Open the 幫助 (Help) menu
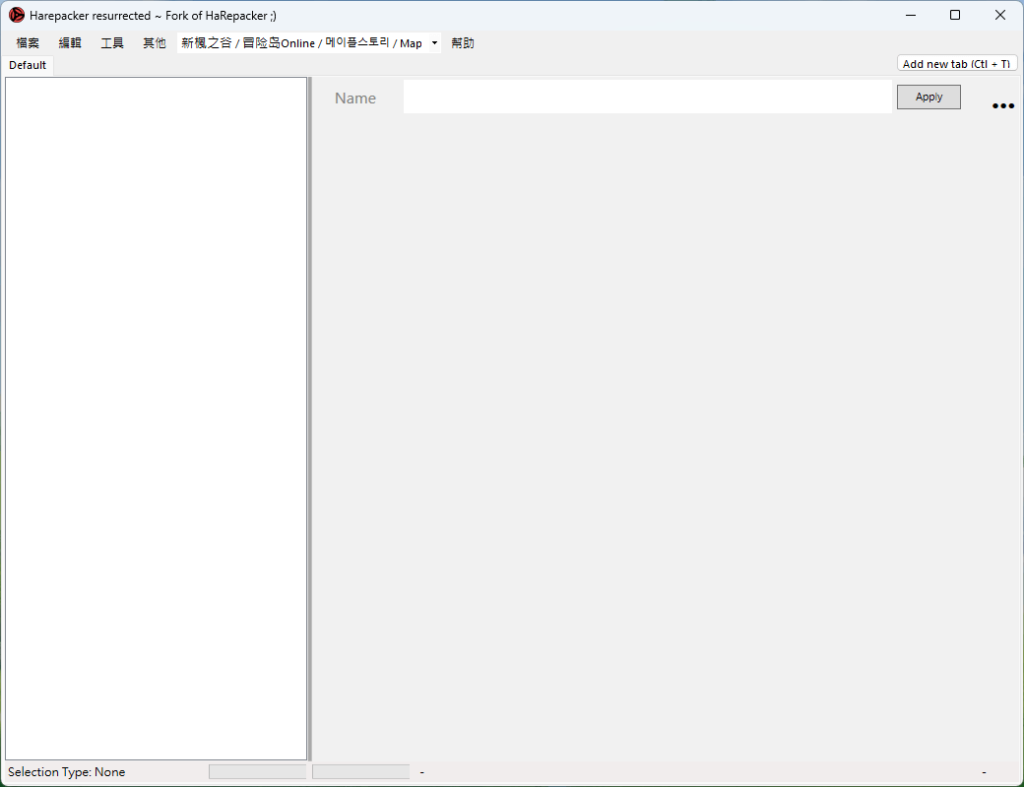 click(463, 43)
